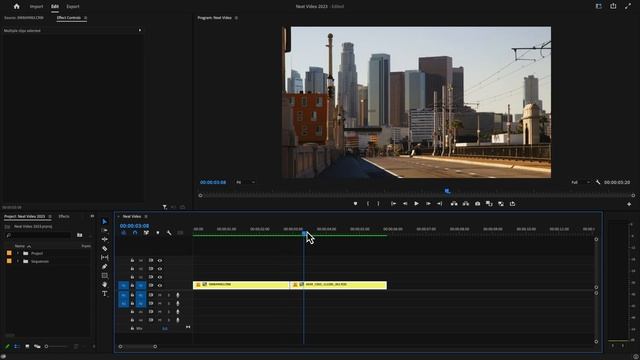Viewport: 640px width, 360px height.
Task: Select the Hand tool
Action: coord(104,284)
